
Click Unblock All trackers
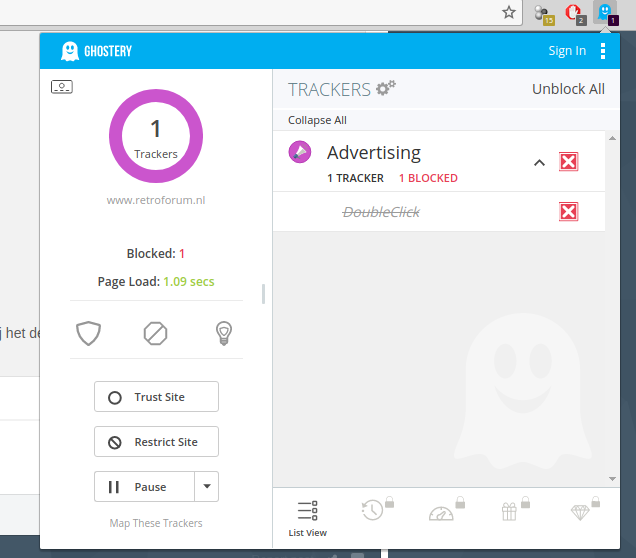(x=568, y=89)
